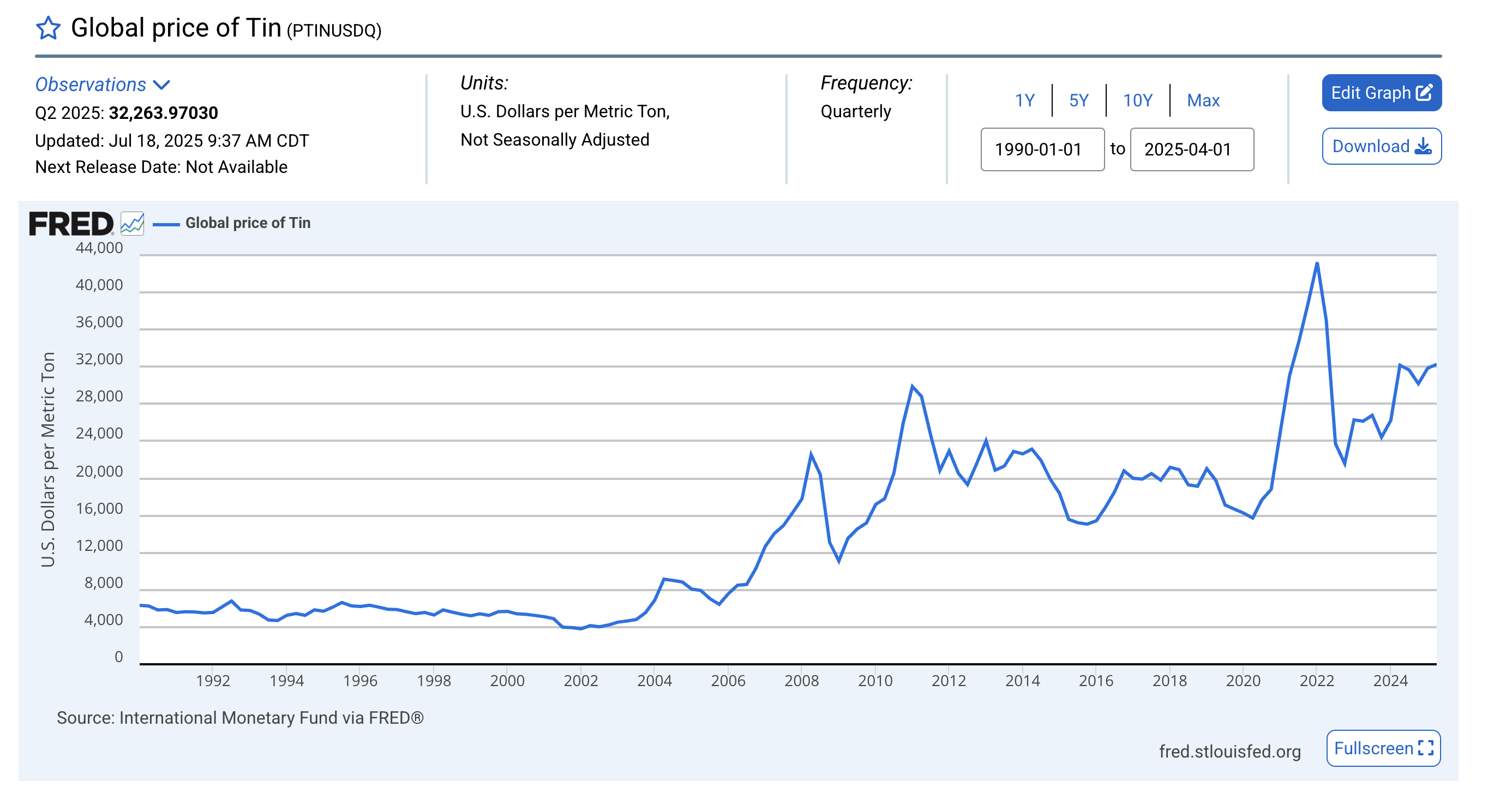
Task: Select the 5Y time range
Action: [x=1078, y=100]
